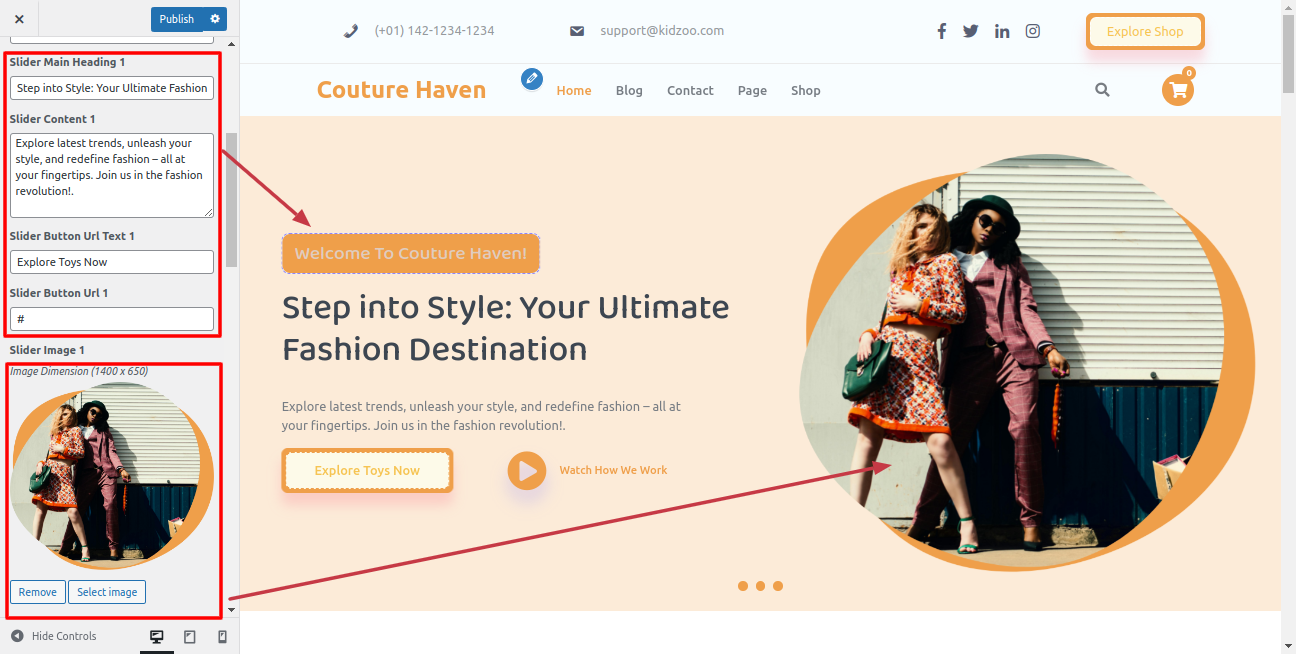Image resolution: width=1296 pixels, height=654 pixels.
Task: Click the Select image button
Action: coord(107,592)
